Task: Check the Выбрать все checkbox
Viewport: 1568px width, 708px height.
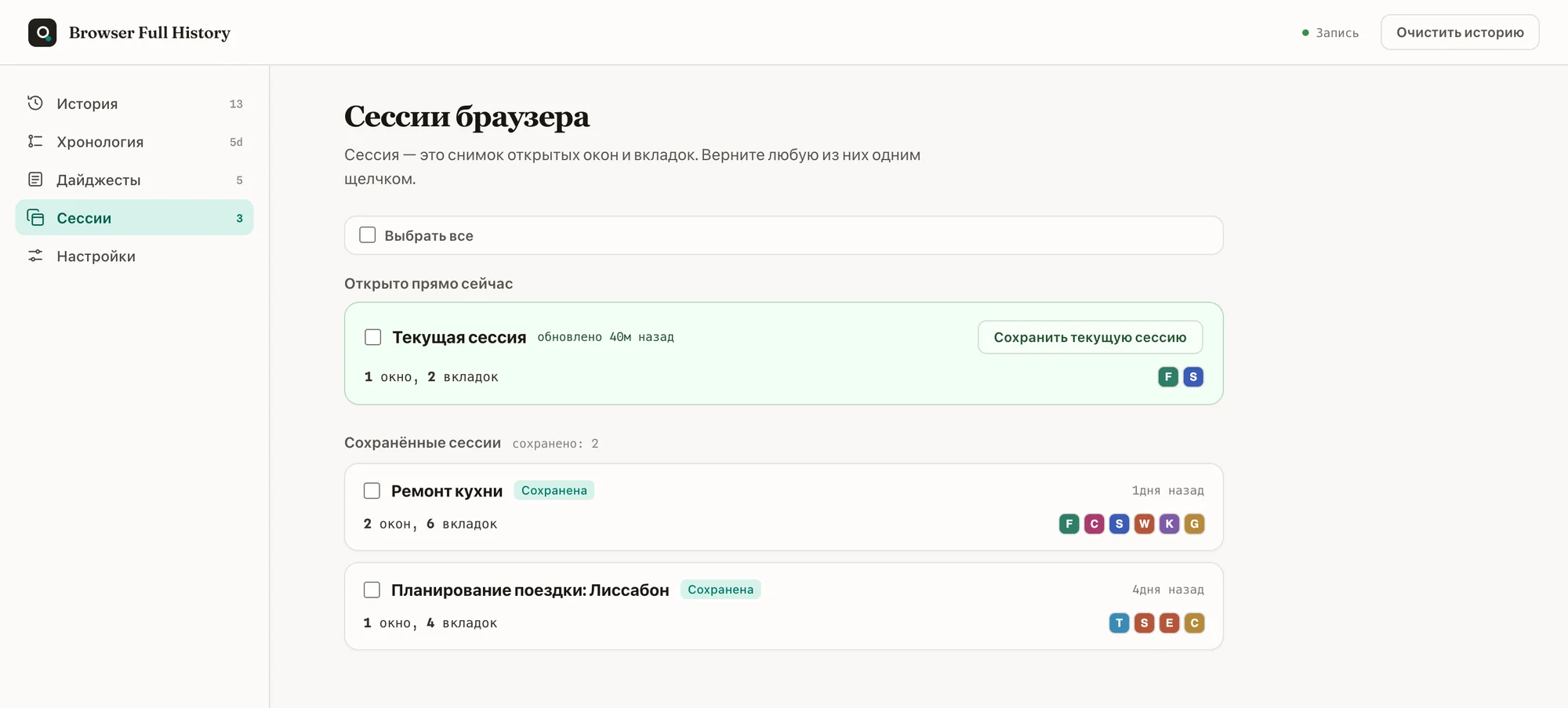Action: point(367,235)
